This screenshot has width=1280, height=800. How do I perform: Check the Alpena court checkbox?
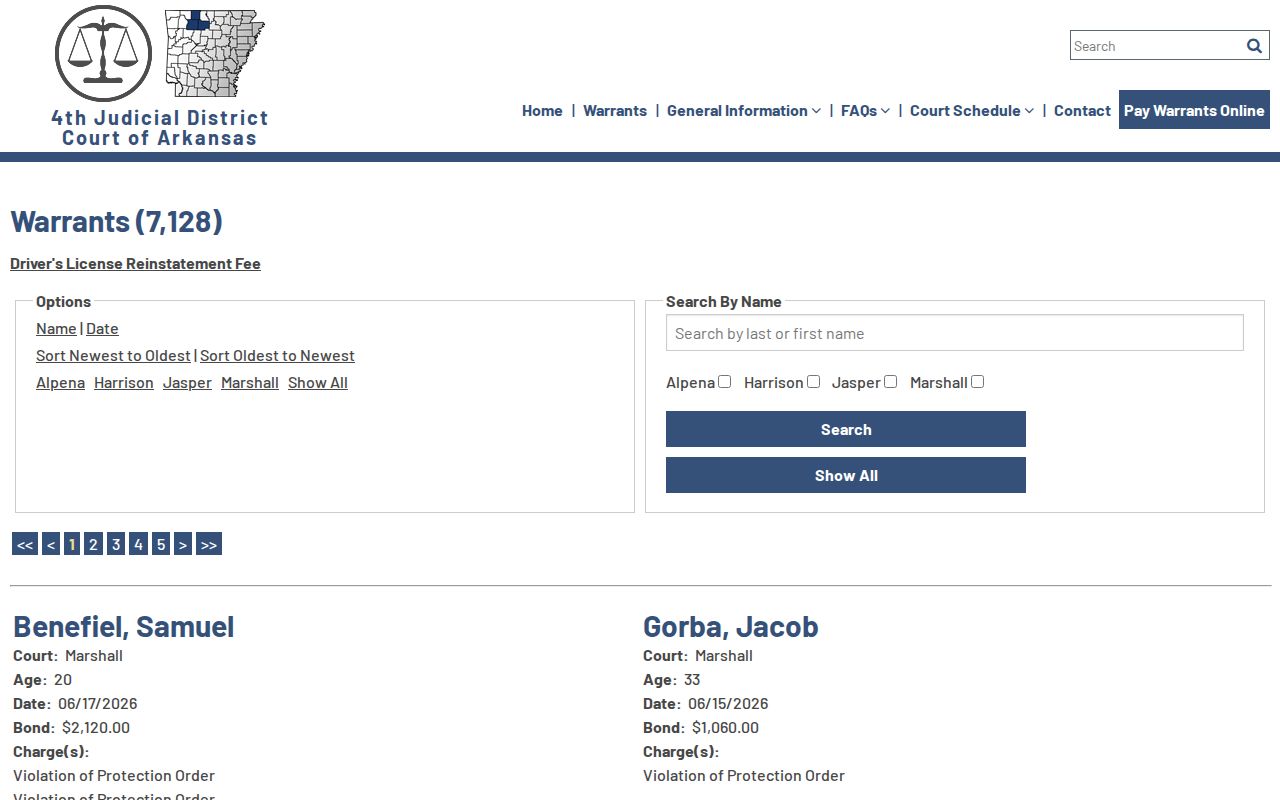tap(725, 381)
